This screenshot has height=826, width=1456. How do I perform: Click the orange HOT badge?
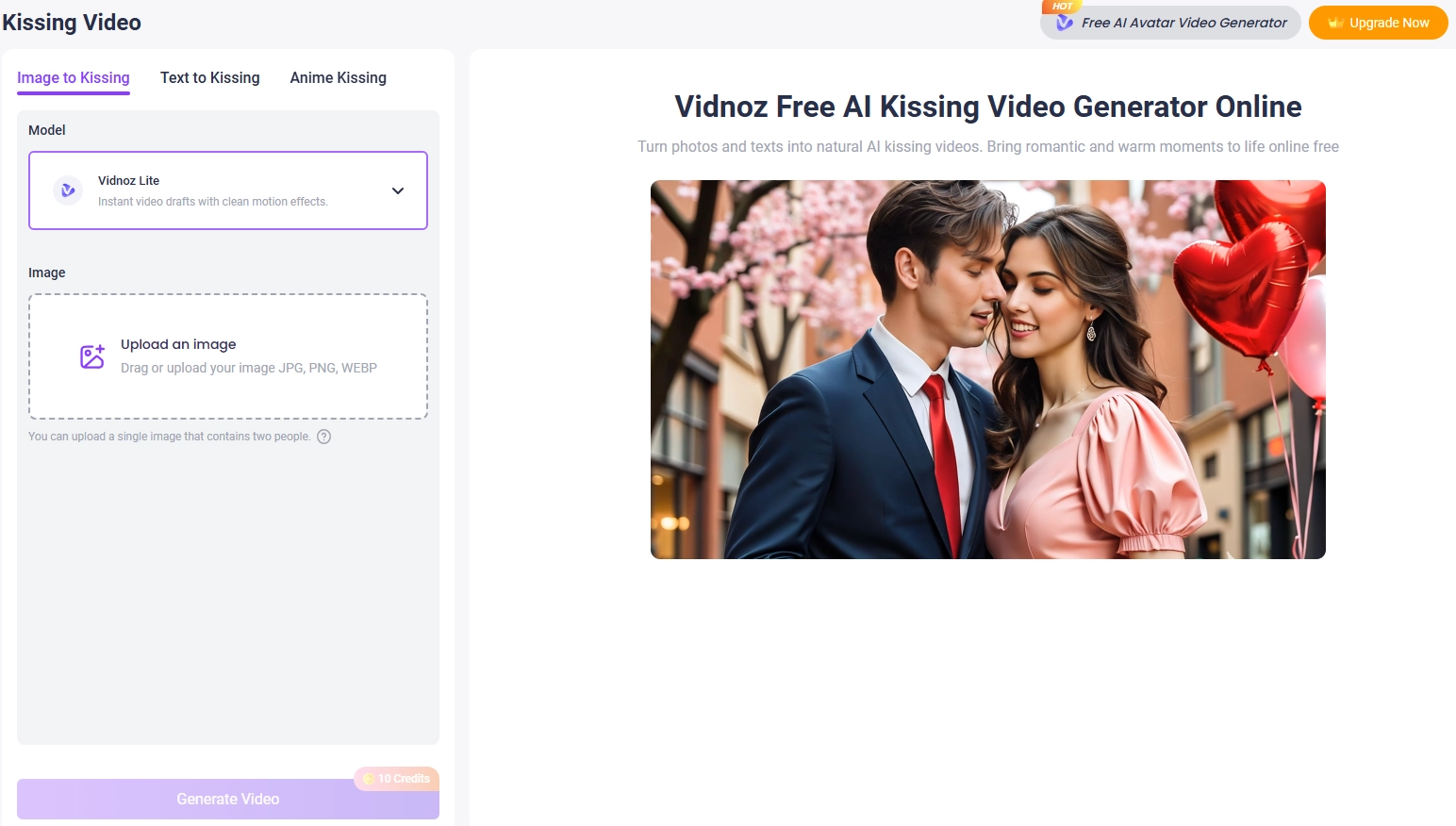click(1062, 7)
